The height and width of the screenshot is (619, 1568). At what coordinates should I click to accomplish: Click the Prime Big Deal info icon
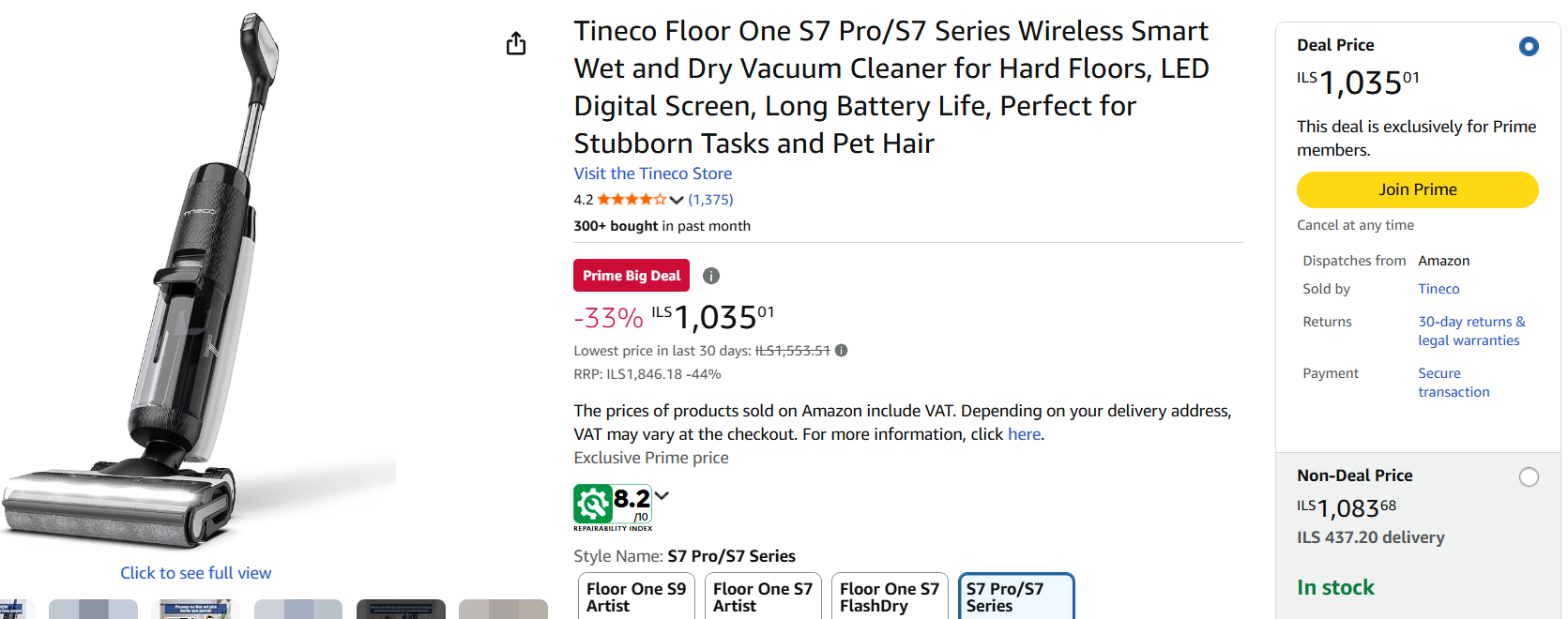[711, 276]
